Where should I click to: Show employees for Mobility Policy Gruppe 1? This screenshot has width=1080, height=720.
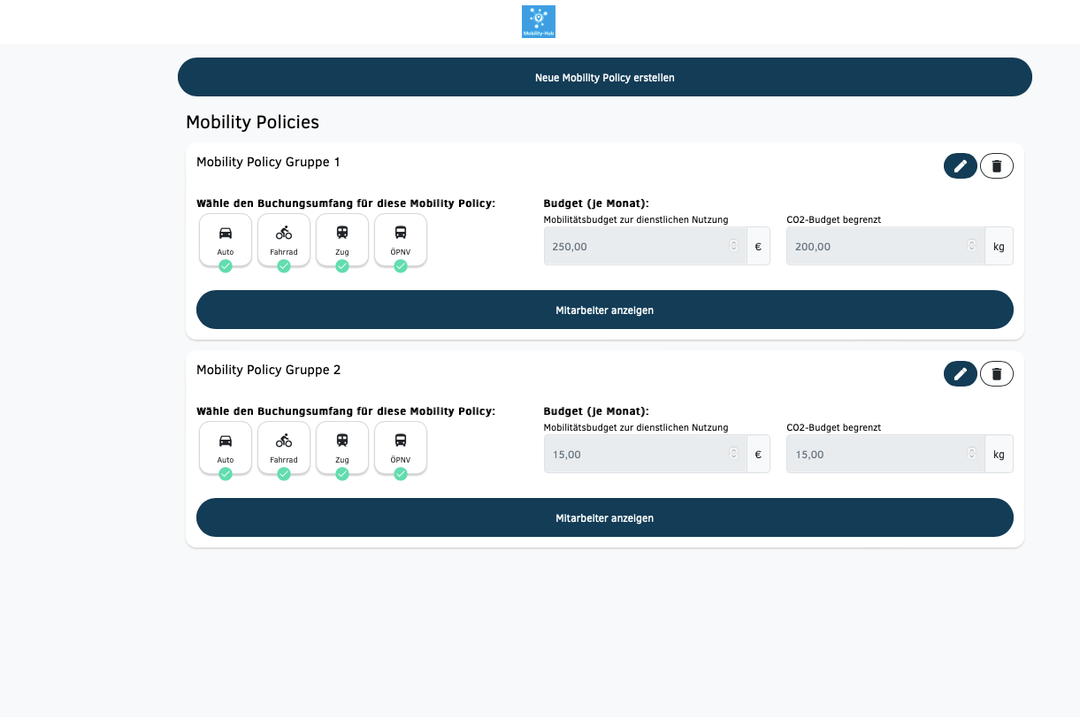coord(605,310)
